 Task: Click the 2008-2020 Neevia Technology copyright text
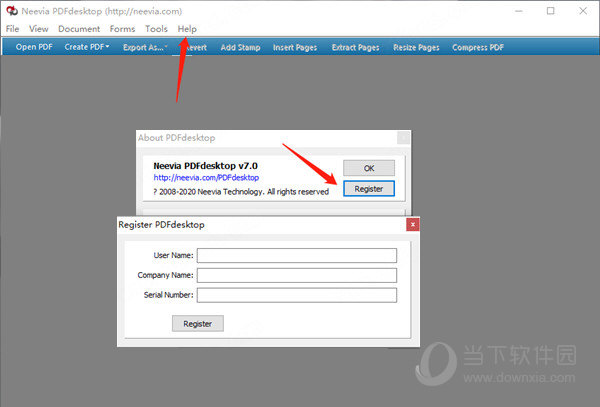(241, 192)
